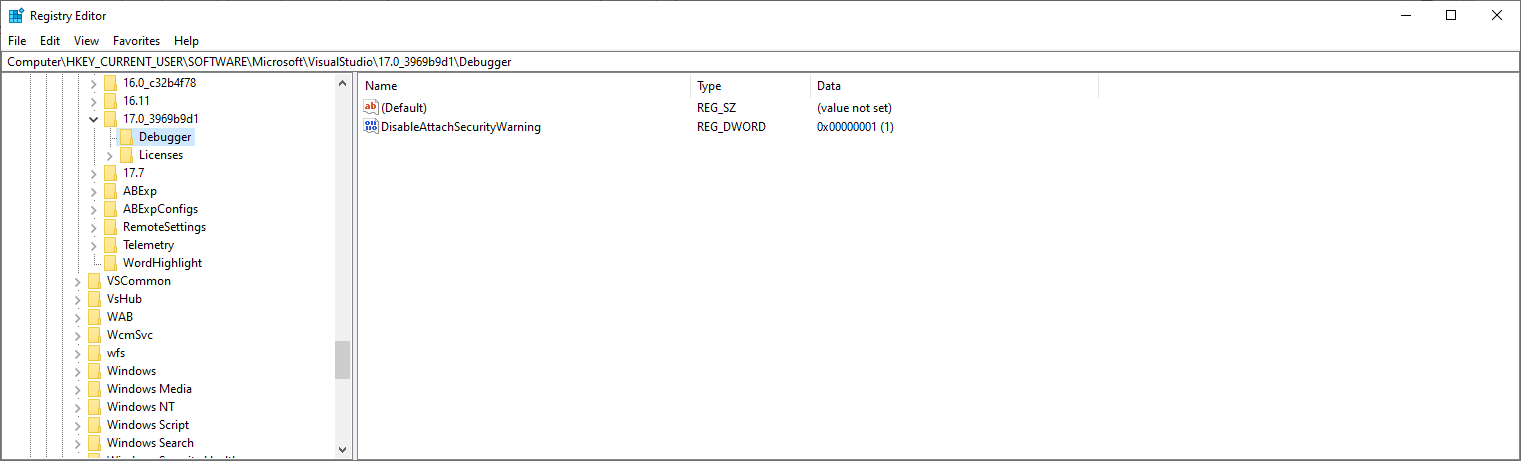The image size is (1521, 461).
Task: Expand the 16.11 key
Action: (94, 101)
